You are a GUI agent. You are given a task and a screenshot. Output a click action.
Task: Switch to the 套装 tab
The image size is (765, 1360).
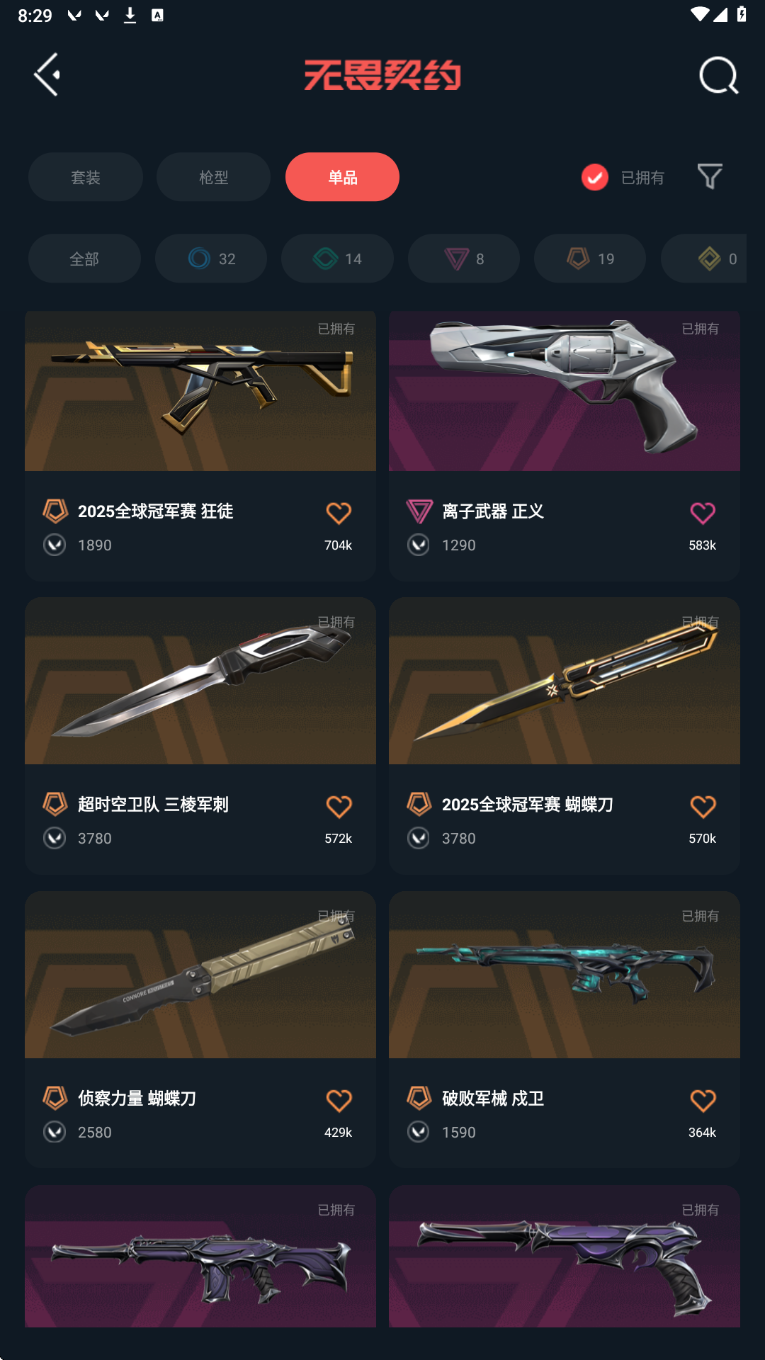coord(85,177)
